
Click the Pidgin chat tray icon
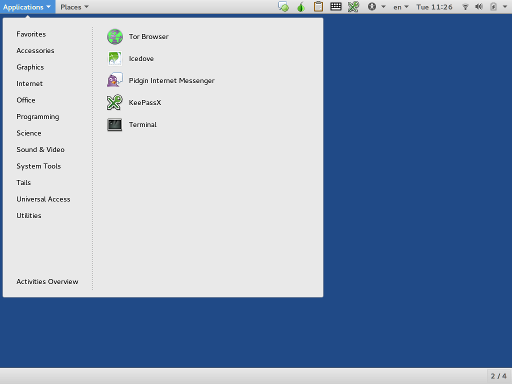(x=283, y=7)
